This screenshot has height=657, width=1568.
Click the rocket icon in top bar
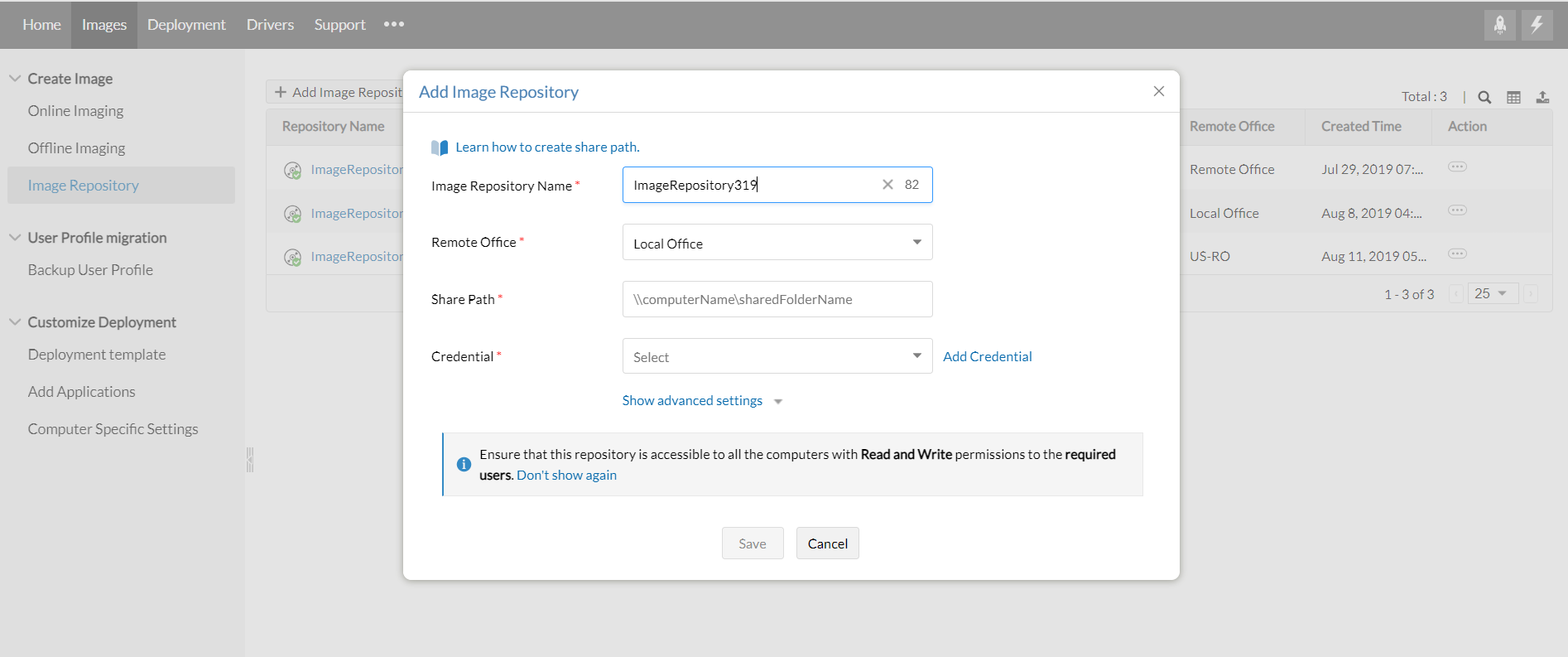tap(1499, 25)
